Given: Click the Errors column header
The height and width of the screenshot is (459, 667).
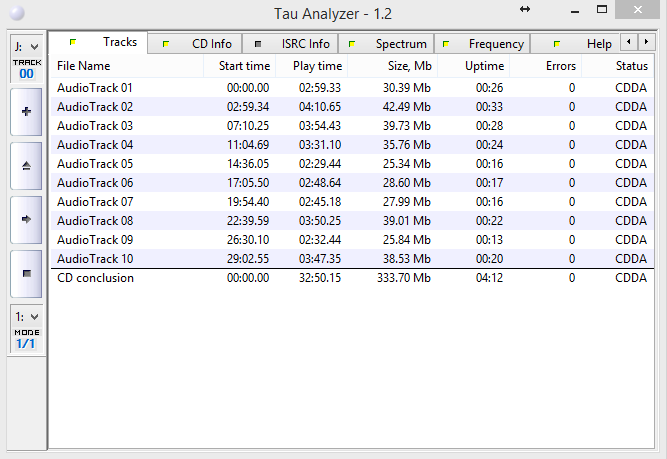Looking at the screenshot, I should click(545, 66).
